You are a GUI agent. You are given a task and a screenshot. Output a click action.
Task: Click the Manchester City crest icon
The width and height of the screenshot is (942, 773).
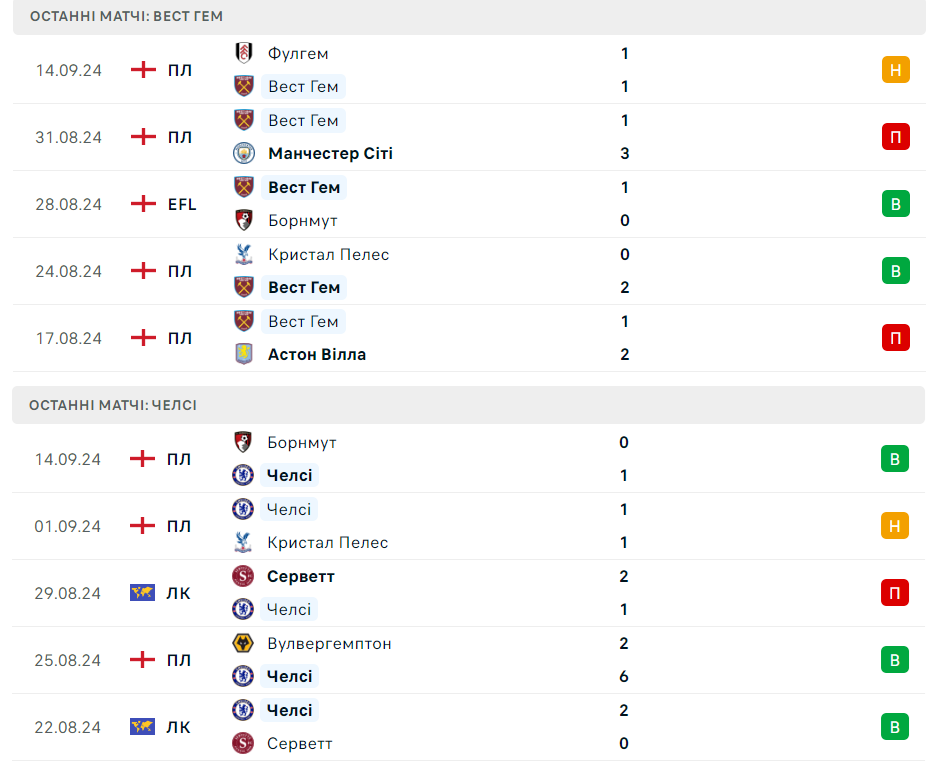coord(243,153)
